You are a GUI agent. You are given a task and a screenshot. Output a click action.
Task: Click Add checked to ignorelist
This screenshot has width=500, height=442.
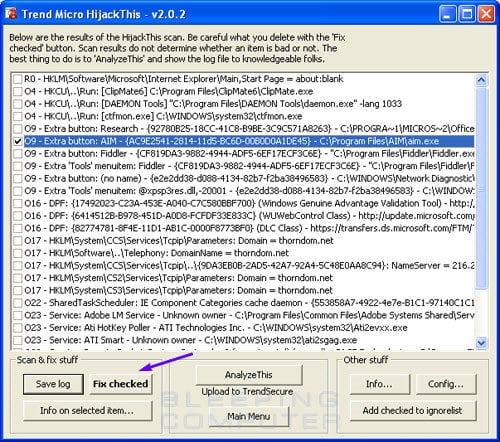point(413,411)
